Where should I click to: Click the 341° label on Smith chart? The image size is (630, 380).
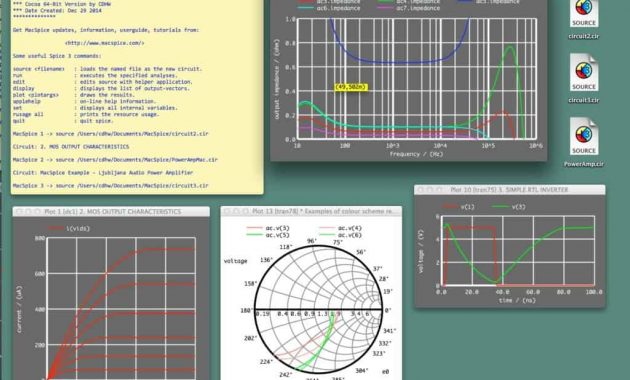389,331
